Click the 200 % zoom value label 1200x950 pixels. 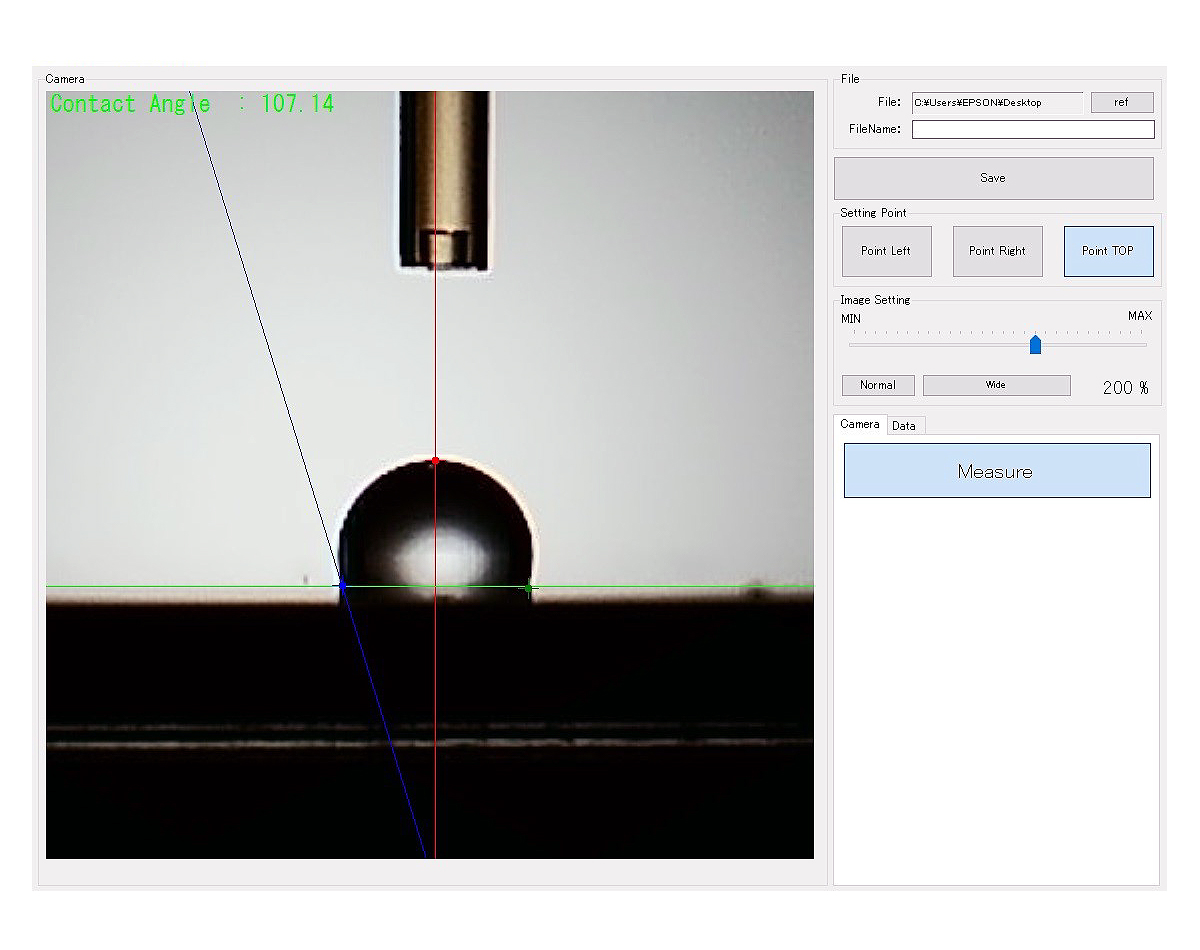click(x=1125, y=388)
